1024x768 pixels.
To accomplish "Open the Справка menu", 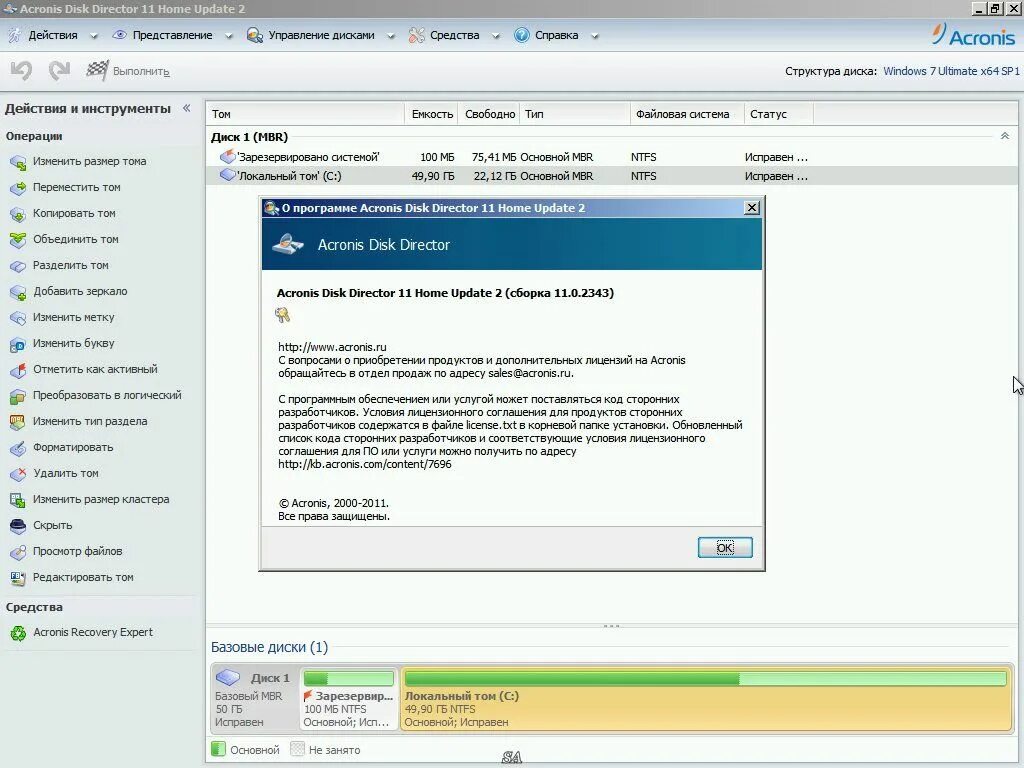I will pos(556,35).
